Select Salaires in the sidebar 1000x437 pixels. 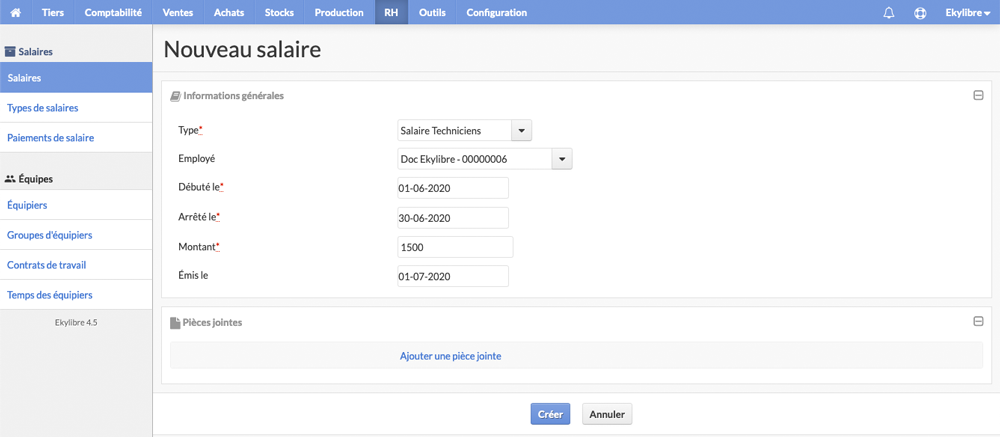click(76, 78)
